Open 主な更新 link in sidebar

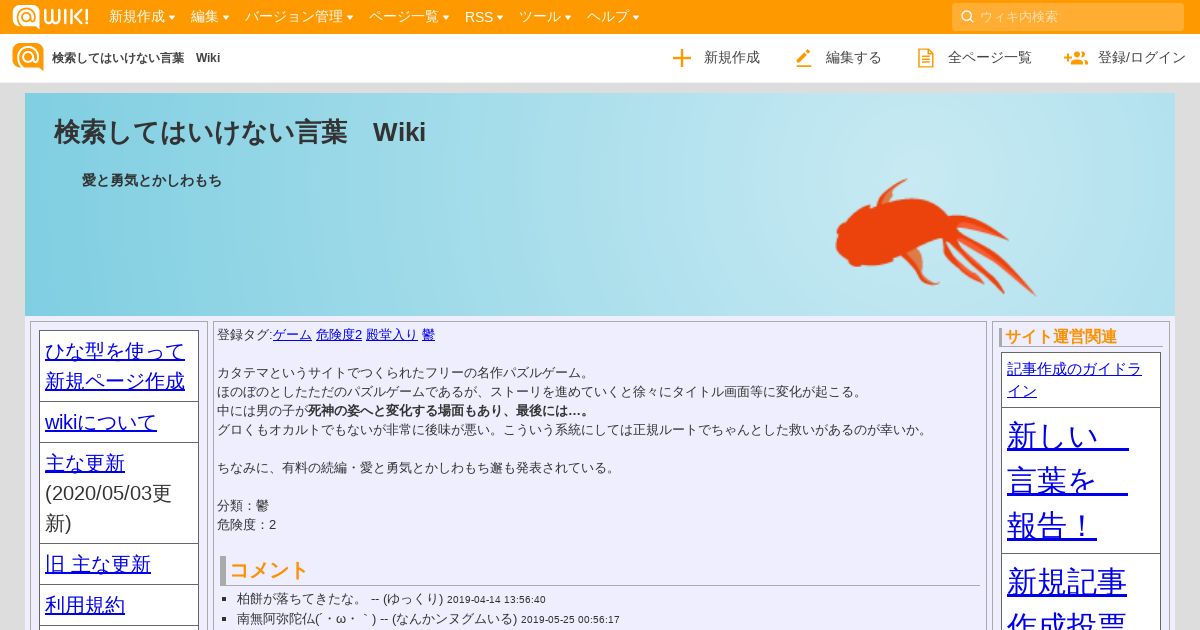(x=85, y=463)
